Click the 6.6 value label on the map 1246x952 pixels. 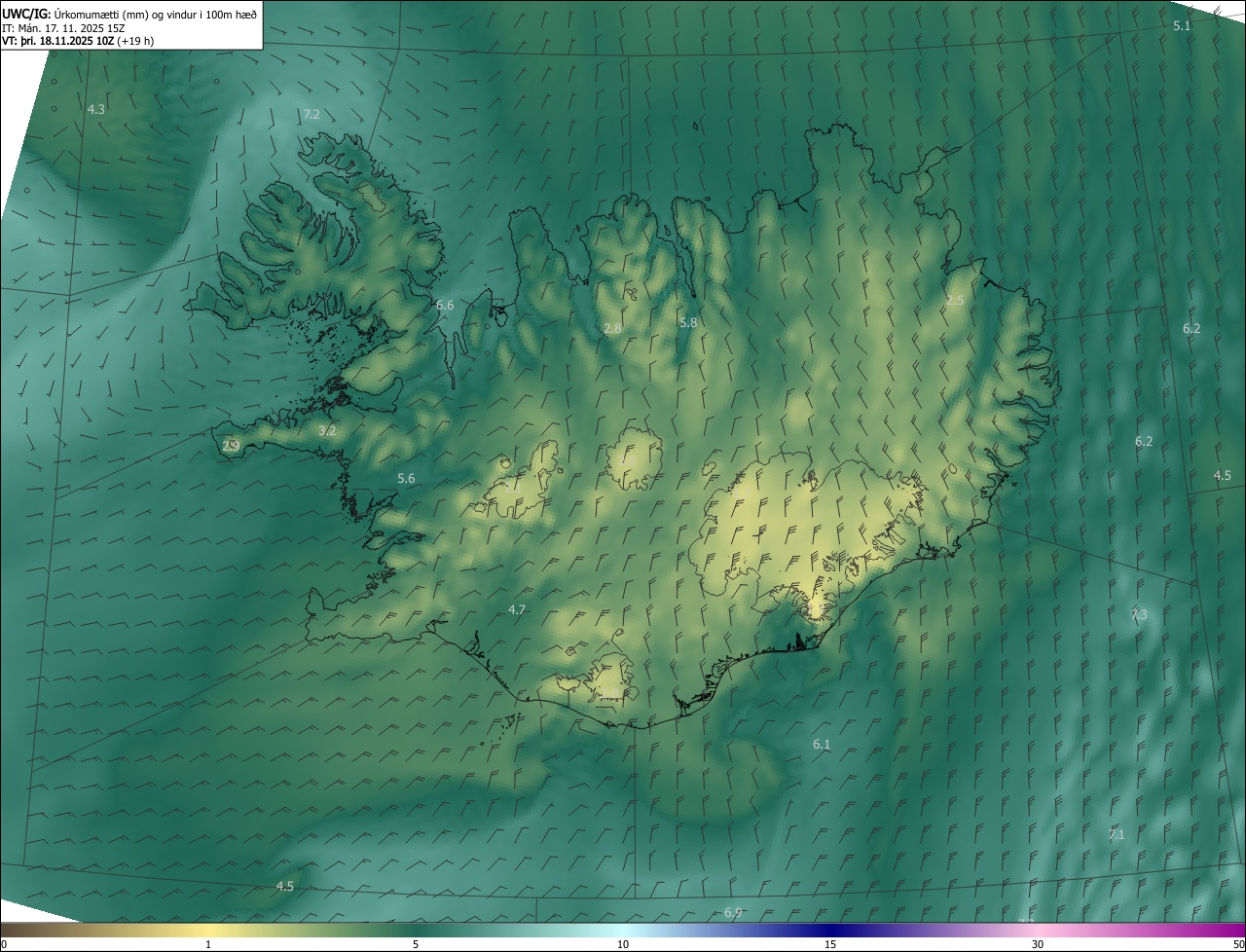coord(445,306)
